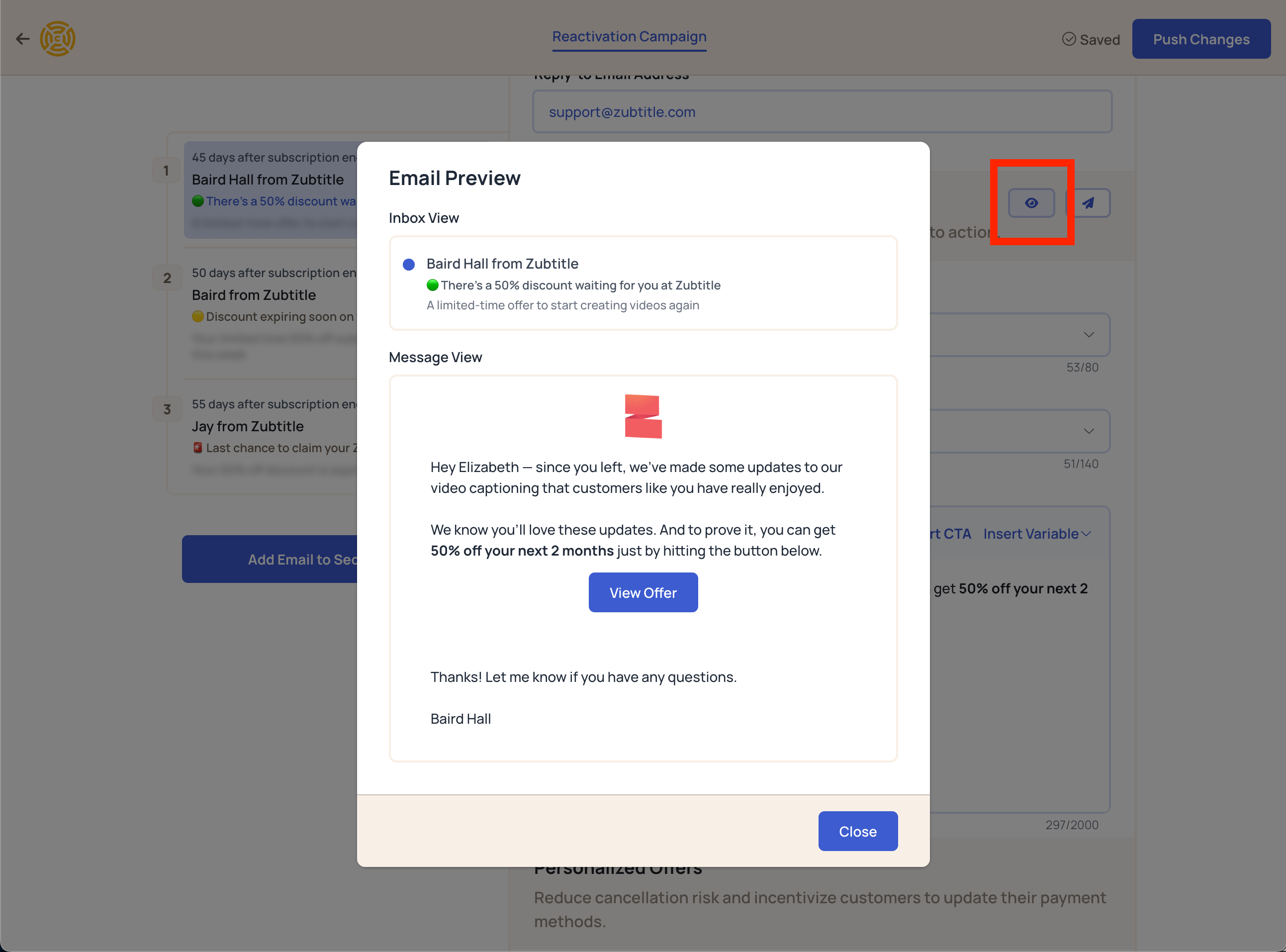Expand the dropdown showing 51/140 counter
This screenshot has width=1286, height=952.
[x=1088, y=431]
